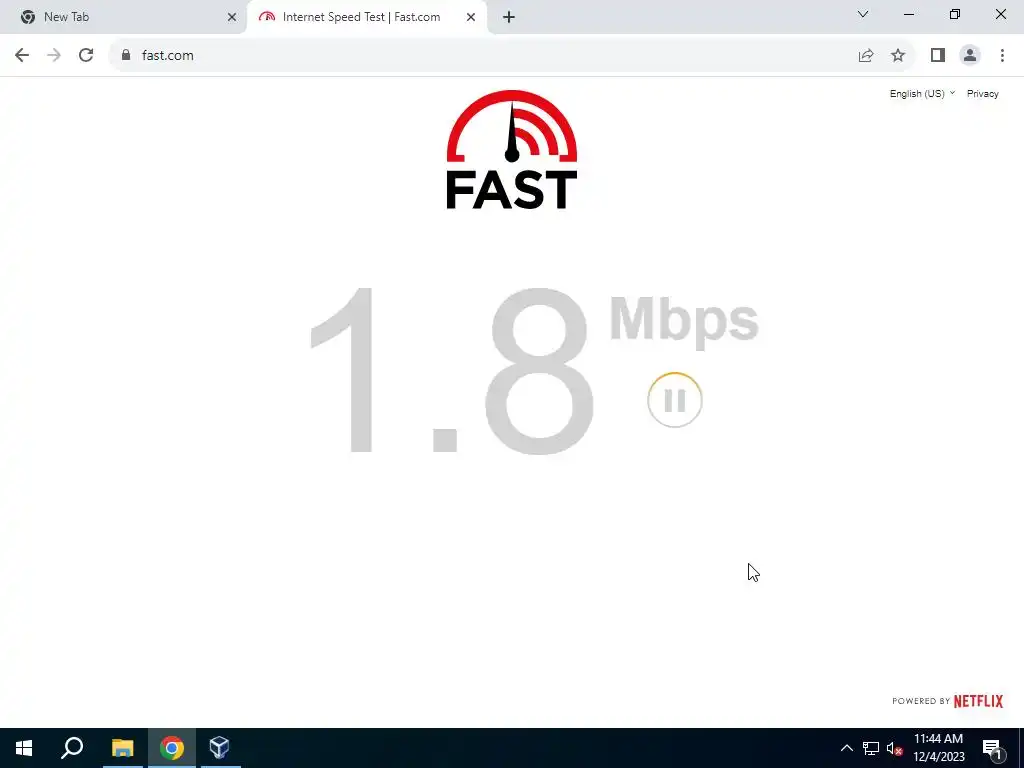Switch to the New Tab tab
Screen dimensions: 1024x768
tap(123, 17)
